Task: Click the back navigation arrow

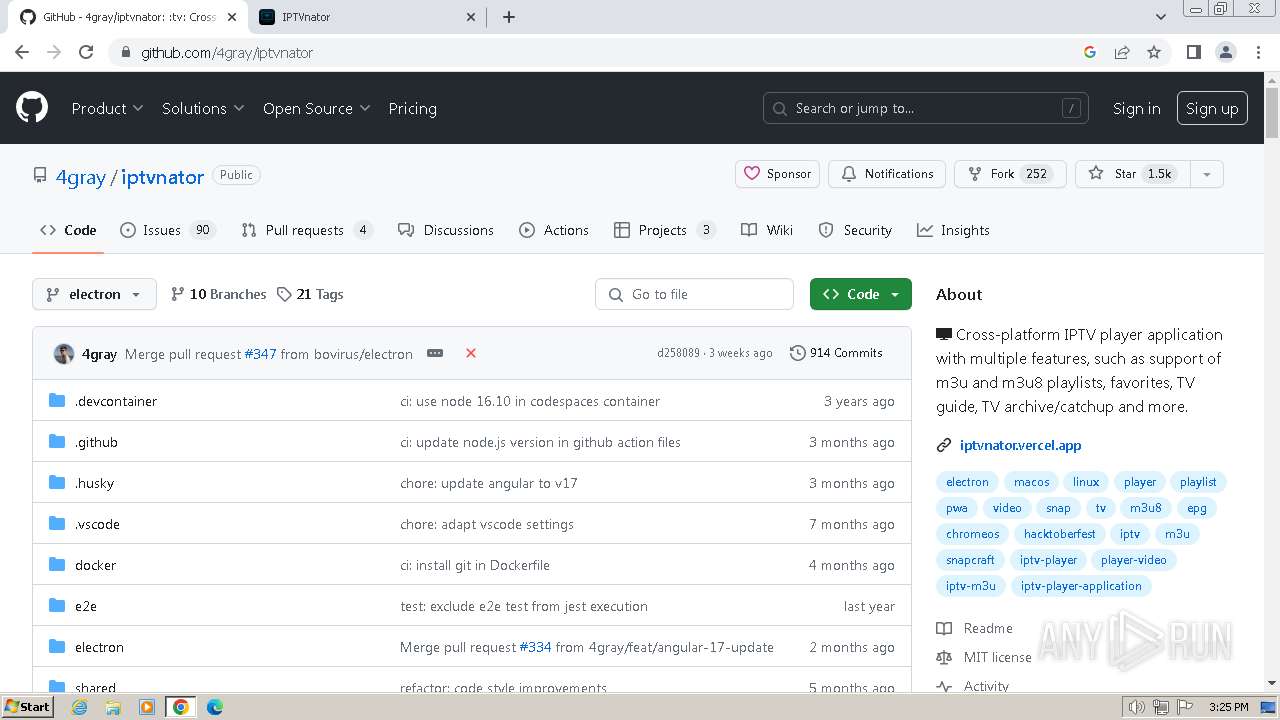Action: 22,52
